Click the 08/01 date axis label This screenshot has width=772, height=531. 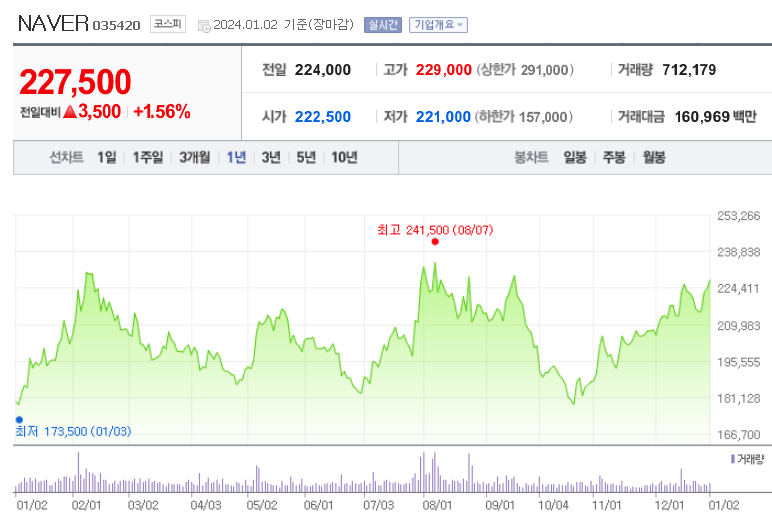pos(437,505)
